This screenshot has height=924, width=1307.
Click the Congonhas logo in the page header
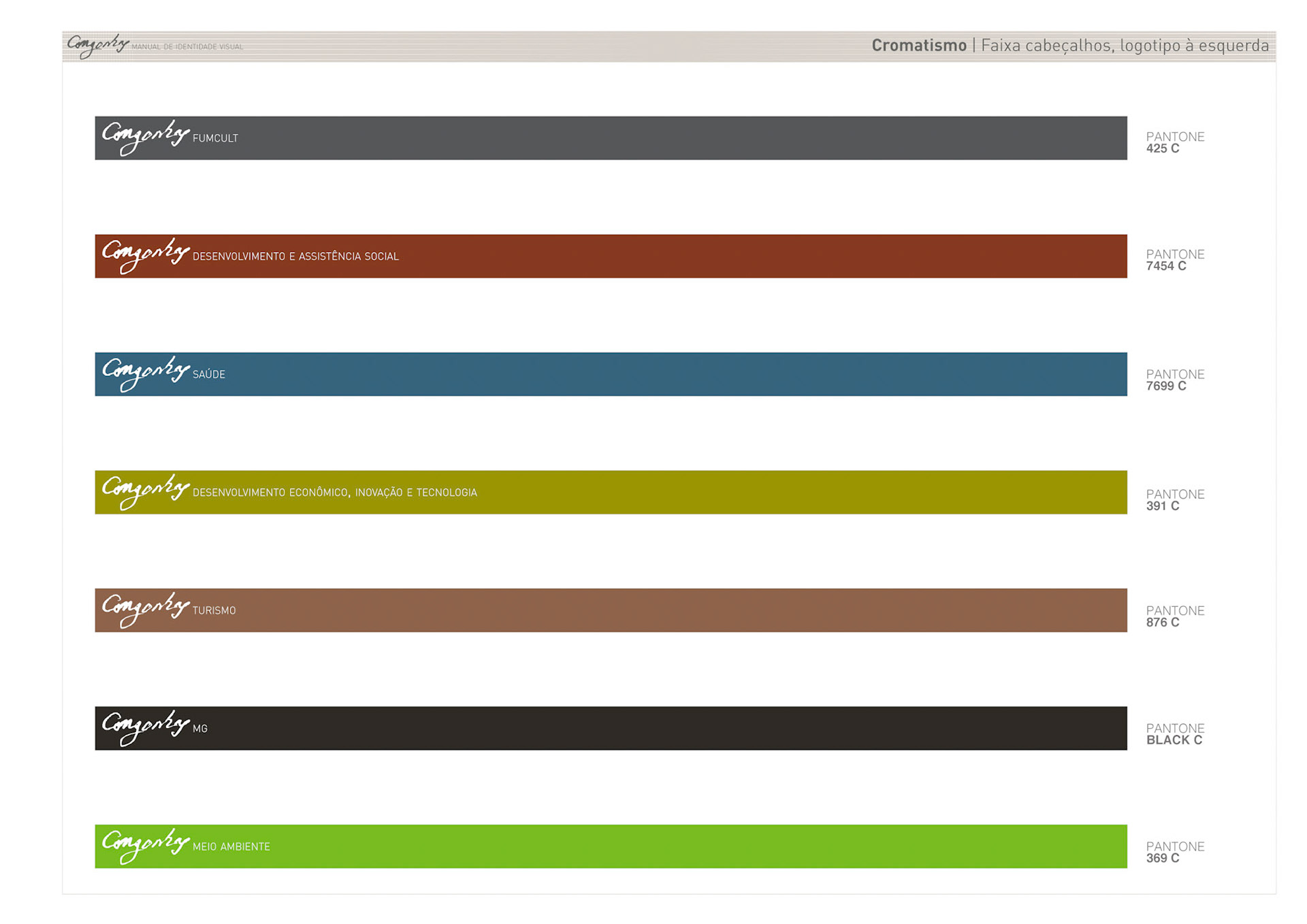coord(98,46)
